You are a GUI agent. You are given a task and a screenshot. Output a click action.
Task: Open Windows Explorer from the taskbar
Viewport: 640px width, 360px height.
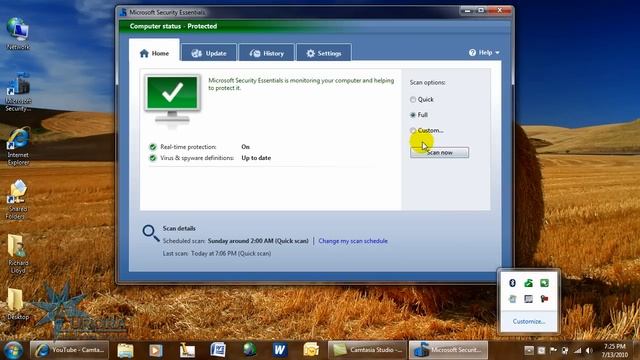pyautogui.click(x=125, y=350)
